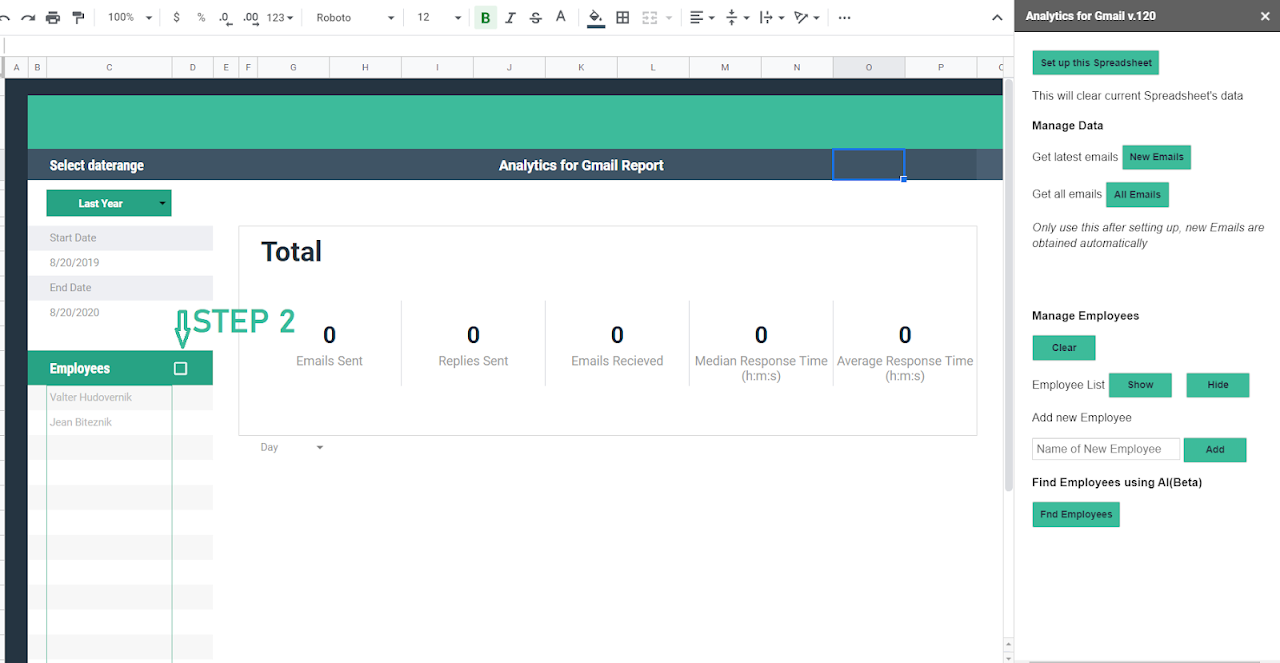This screenshot has width=1280, height=663.
Task: Select employee Valter Hudovernik cell
Action: (109, 397)
